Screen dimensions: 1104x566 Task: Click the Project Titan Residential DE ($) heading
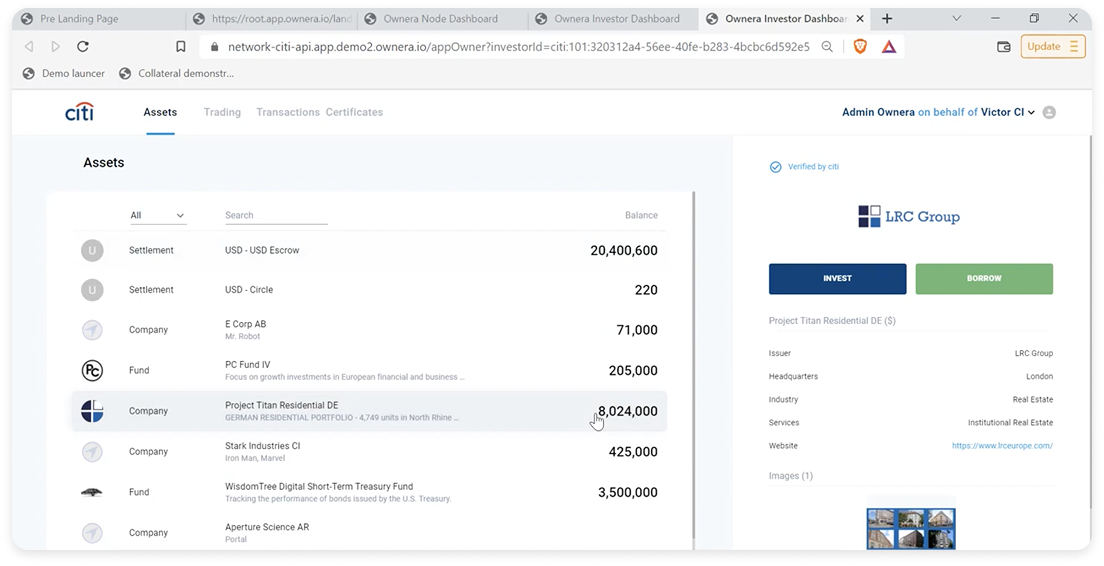(832, 321)
